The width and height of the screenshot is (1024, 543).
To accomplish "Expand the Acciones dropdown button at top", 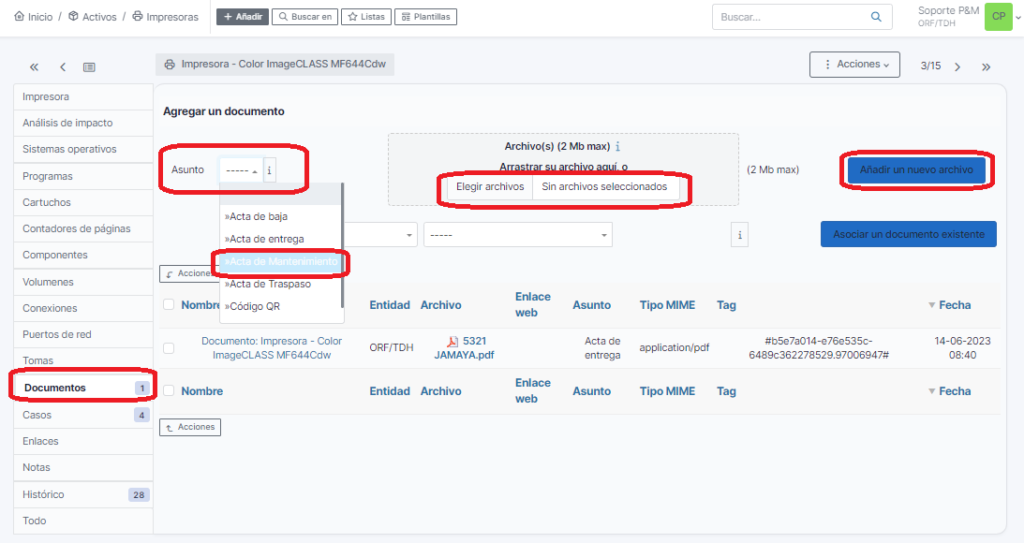I will (x=854, y=64).
